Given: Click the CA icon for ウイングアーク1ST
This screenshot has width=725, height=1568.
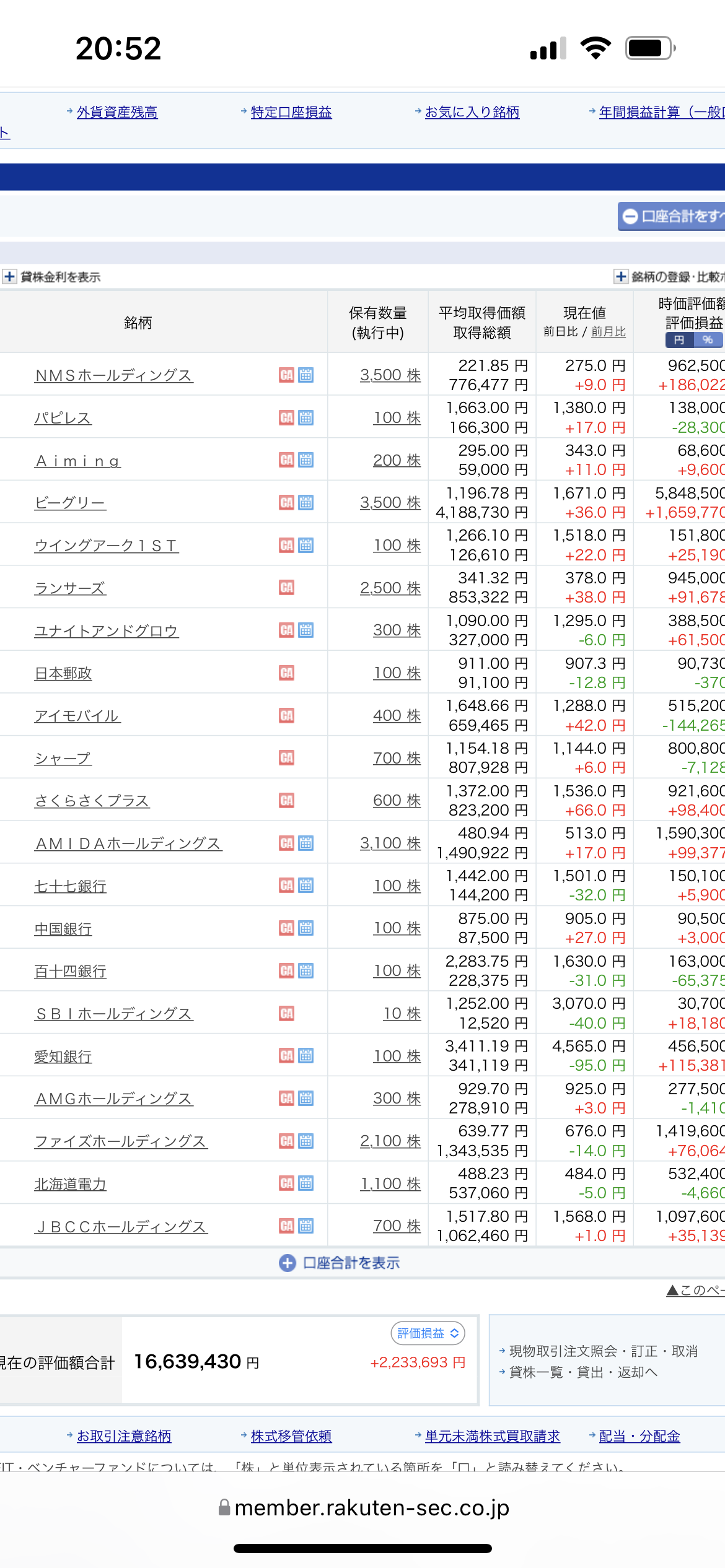Looking at the screenshot, I should (x=286, y=545).
